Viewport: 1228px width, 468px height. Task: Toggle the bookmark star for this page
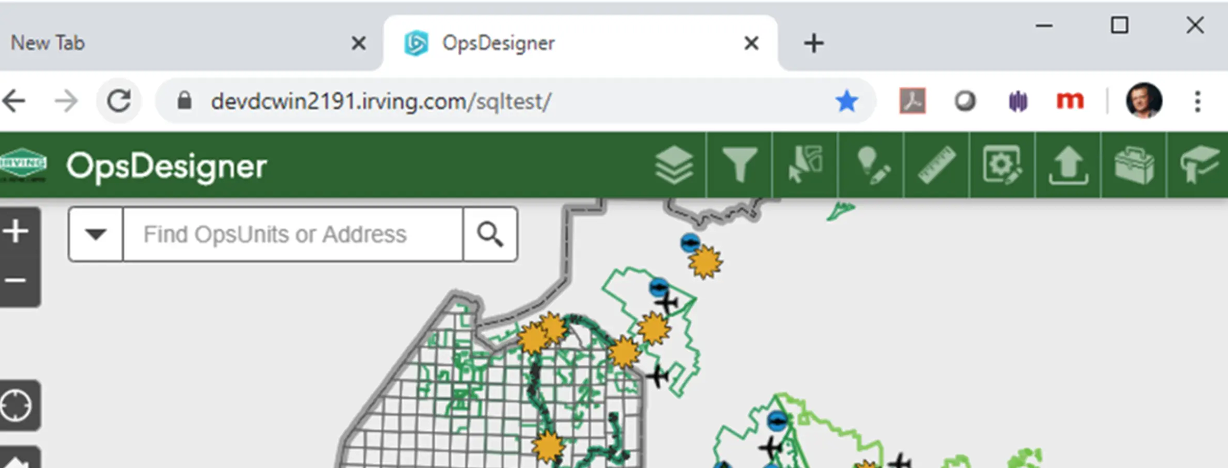point(847,101)
